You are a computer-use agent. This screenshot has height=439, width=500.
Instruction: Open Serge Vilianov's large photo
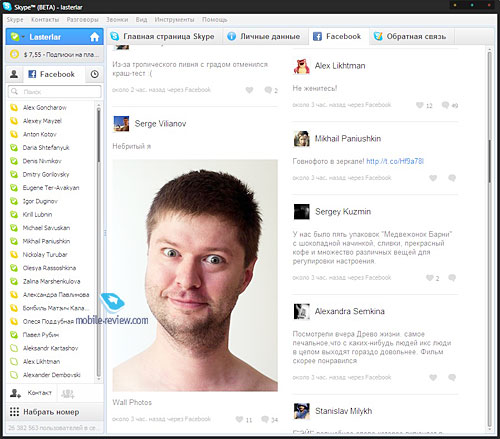[x=195, y=275]
